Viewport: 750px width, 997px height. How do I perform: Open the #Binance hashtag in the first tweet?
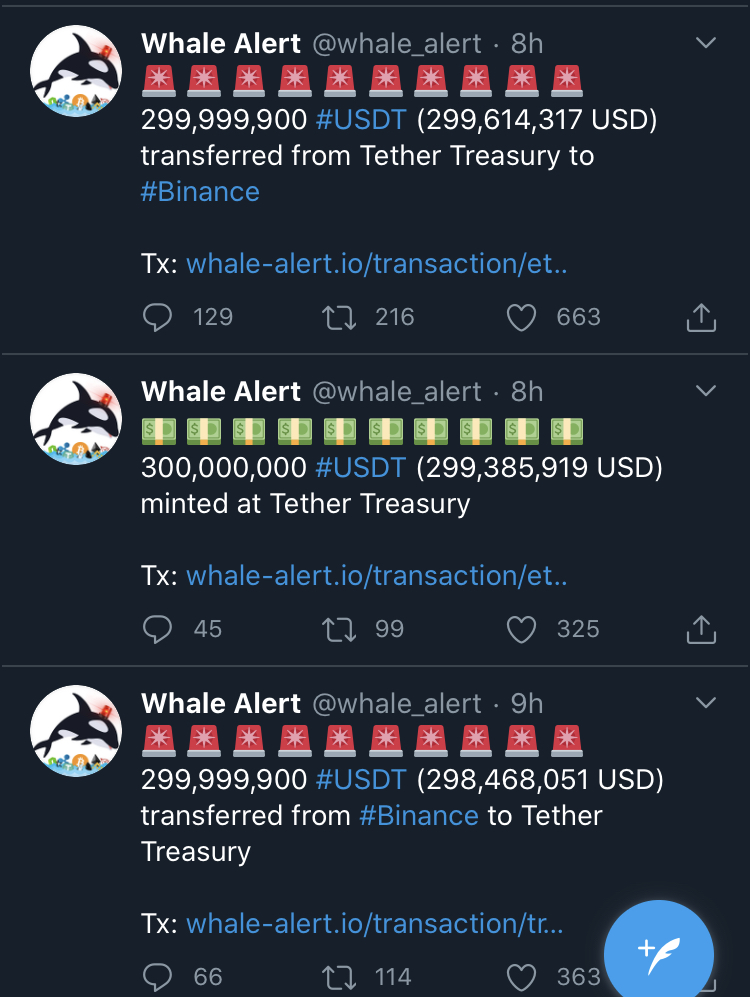point(200,191)
